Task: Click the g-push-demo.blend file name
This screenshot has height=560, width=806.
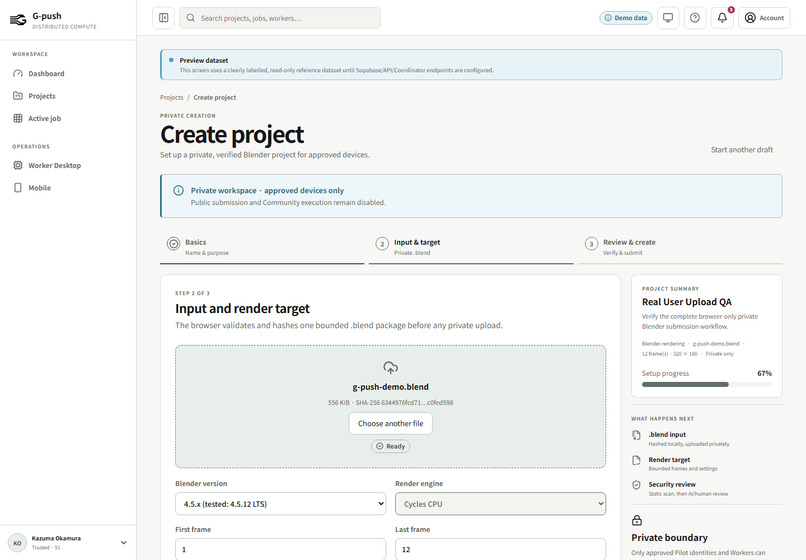Action: (x=391, y=387)
